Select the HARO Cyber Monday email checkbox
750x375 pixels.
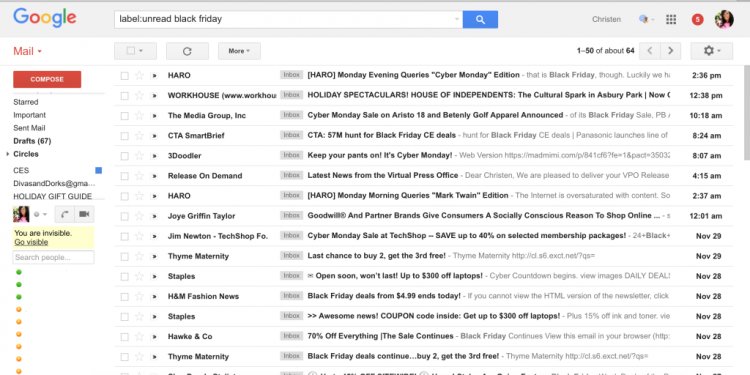(124, 76)
